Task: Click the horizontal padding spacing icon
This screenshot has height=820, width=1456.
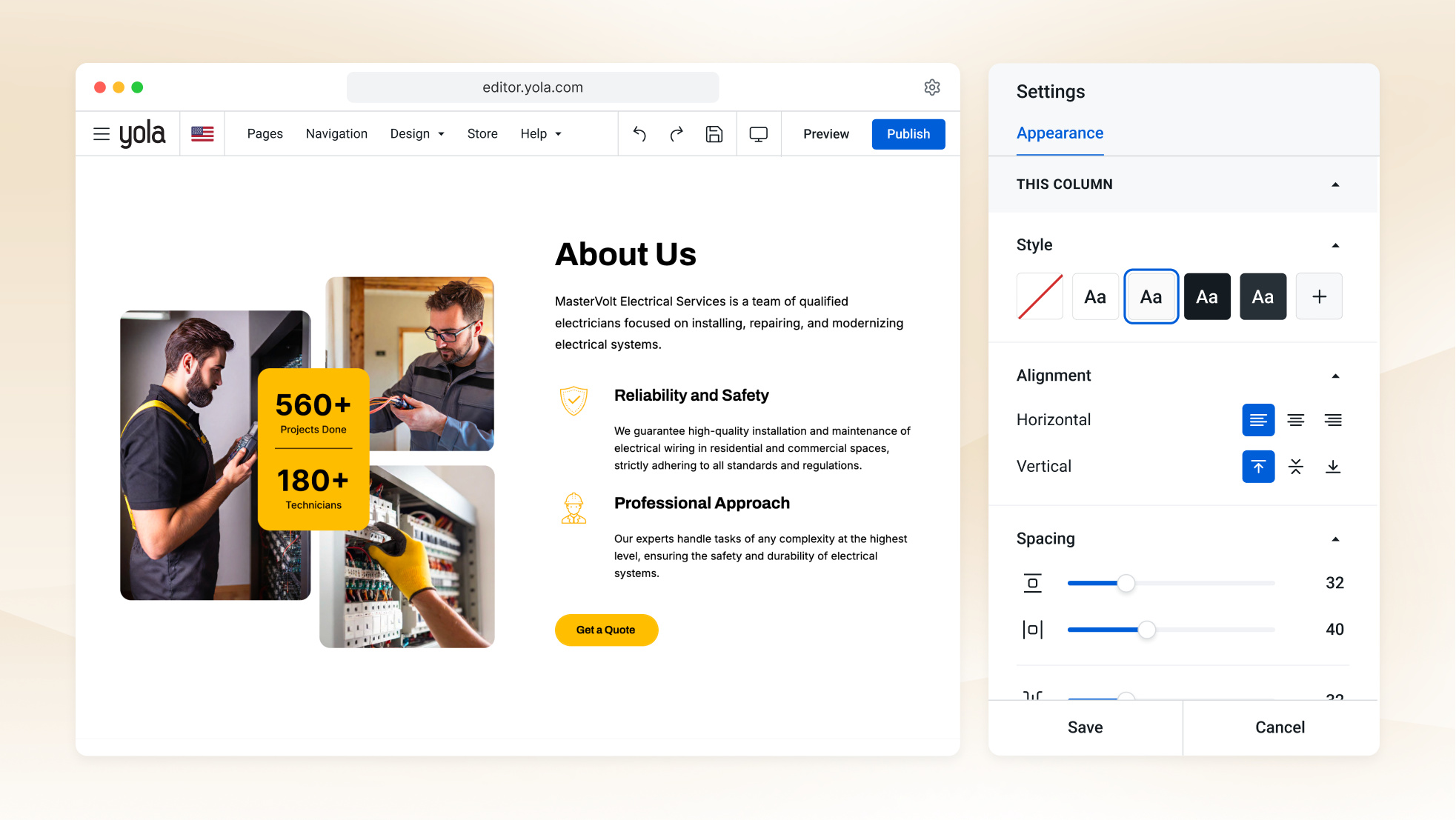Action: (1033, 630)
